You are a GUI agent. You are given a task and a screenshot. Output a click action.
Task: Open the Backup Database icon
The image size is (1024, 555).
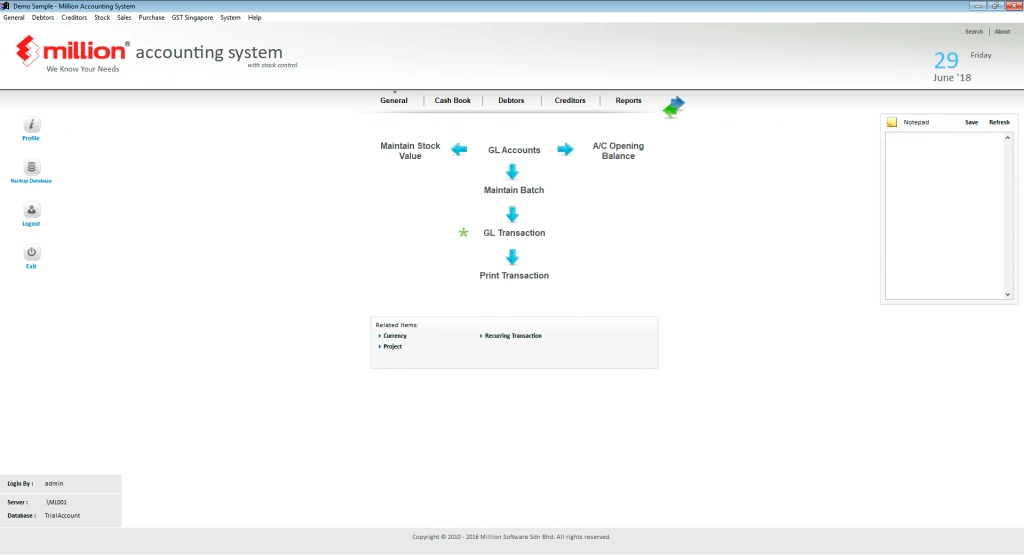point(31,168)
